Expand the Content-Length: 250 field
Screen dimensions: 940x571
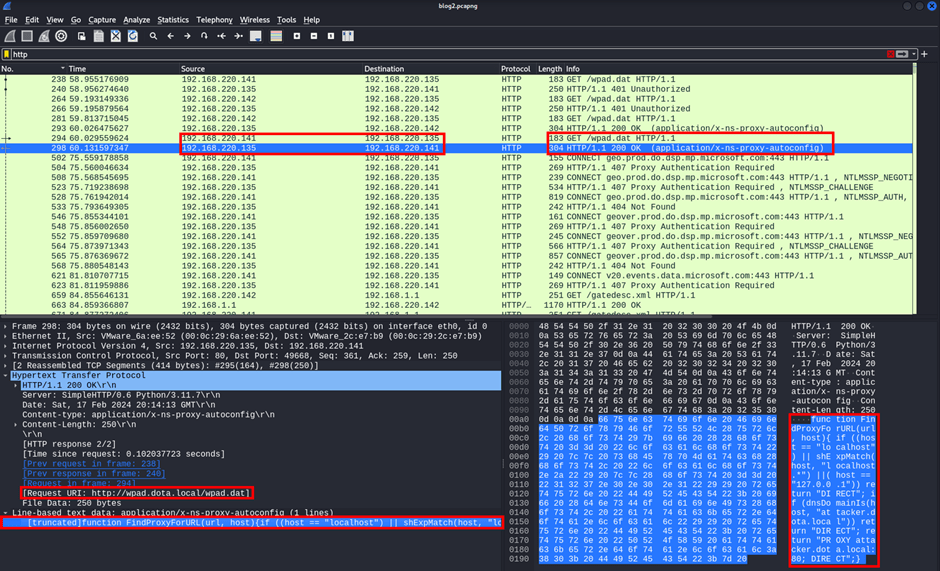(16, 424)
